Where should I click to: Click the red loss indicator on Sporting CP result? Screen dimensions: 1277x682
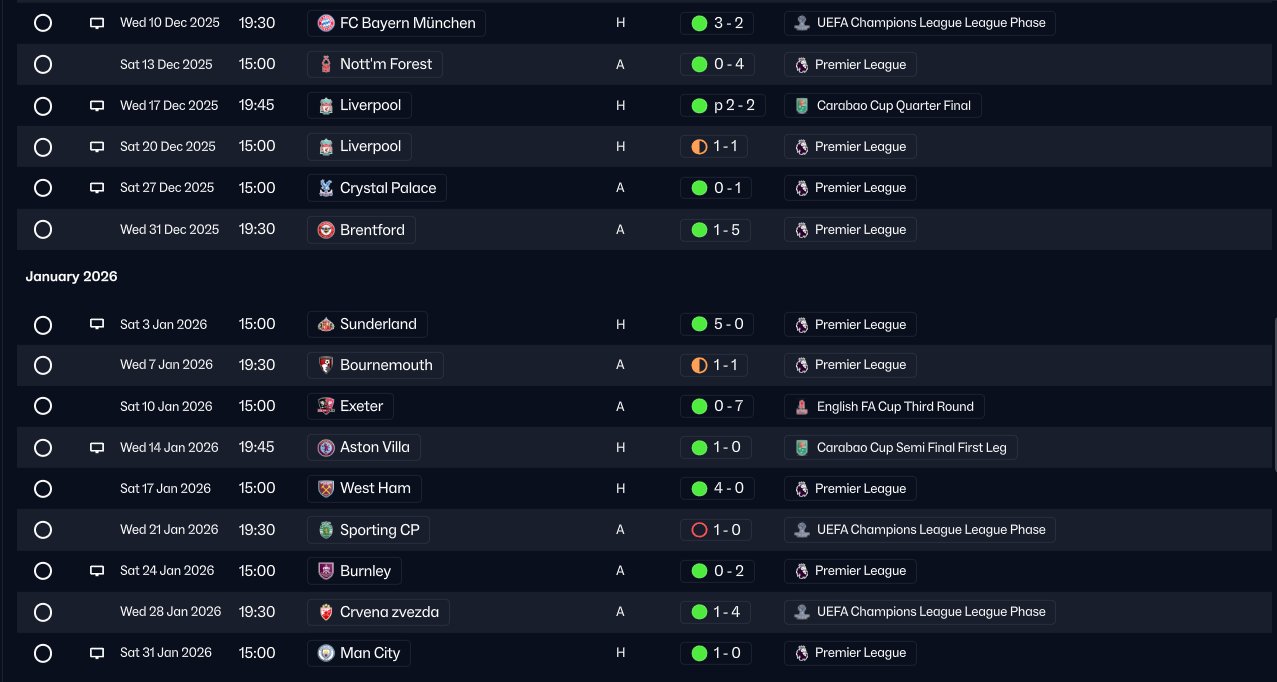(x=699, y=530)
